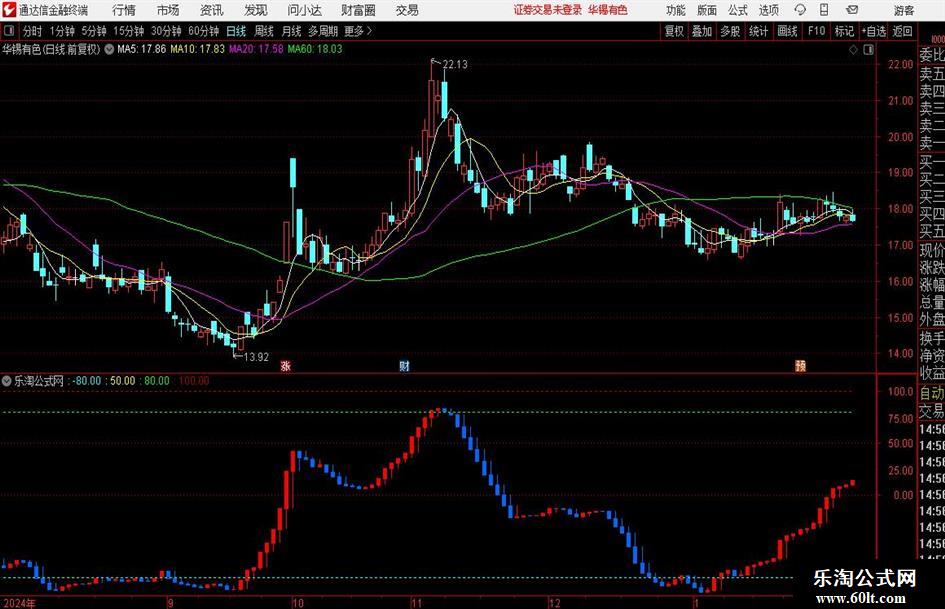Screen dimensions: 945x609
Task: Toggle the left panel layout icon
Action: coord(8,31)
